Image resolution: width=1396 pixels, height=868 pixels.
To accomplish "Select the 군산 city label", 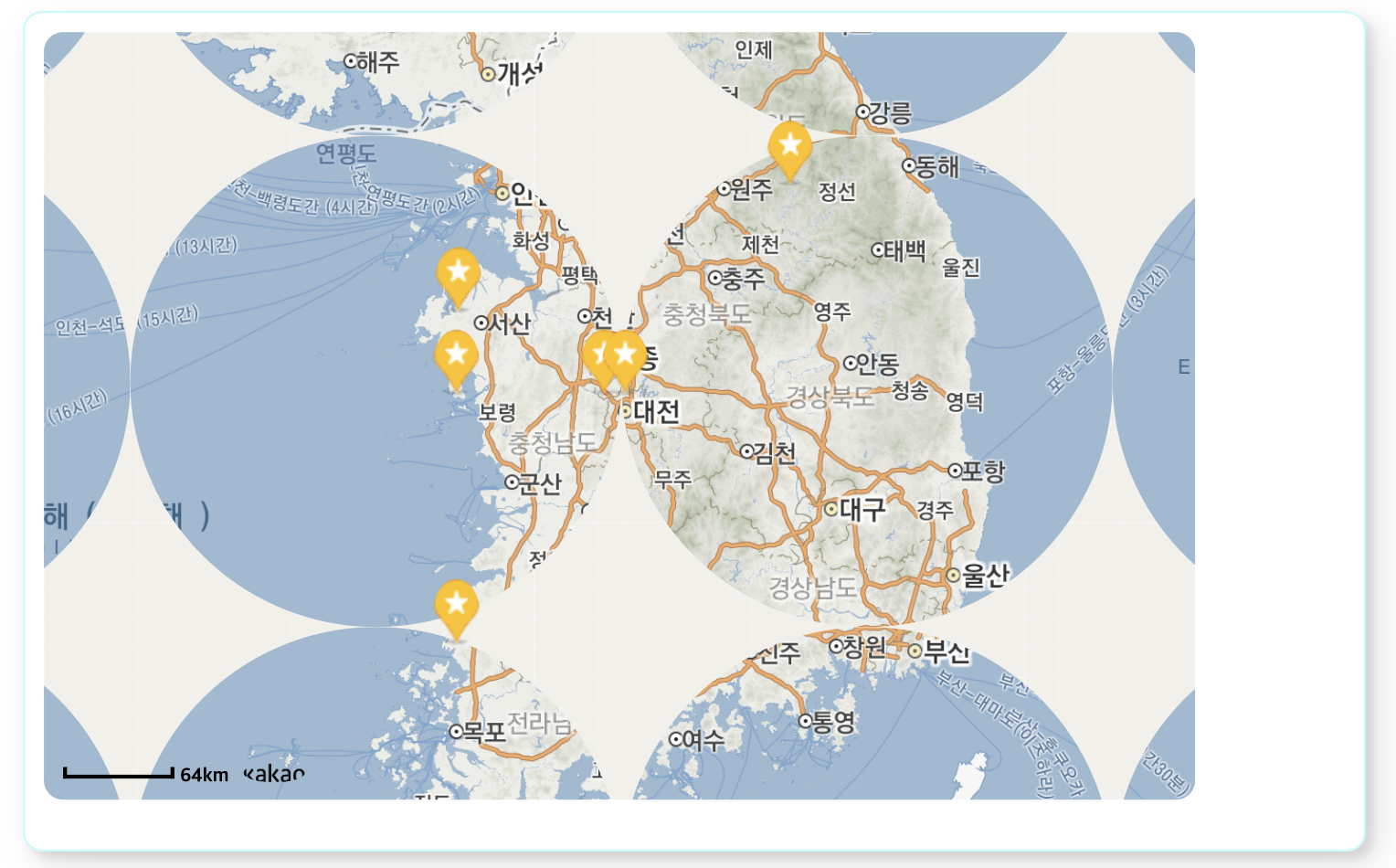I will pos(540,483).
